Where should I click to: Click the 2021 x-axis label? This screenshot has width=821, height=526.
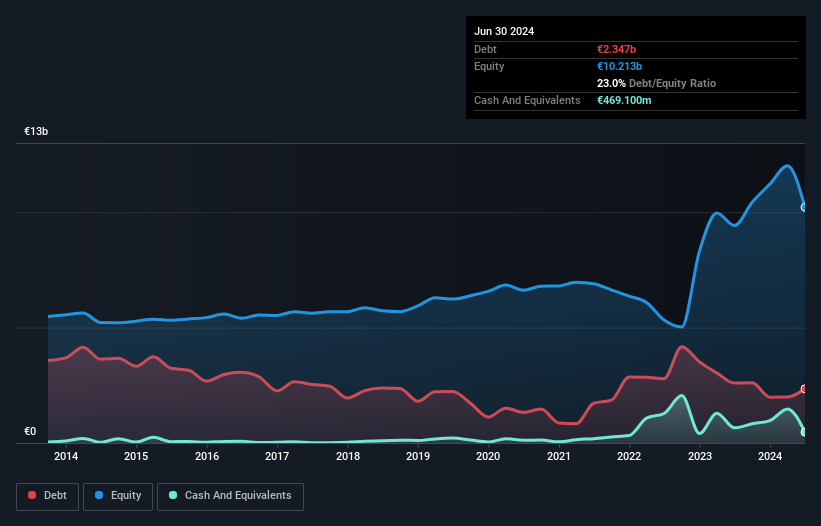(x=559, y=456)
